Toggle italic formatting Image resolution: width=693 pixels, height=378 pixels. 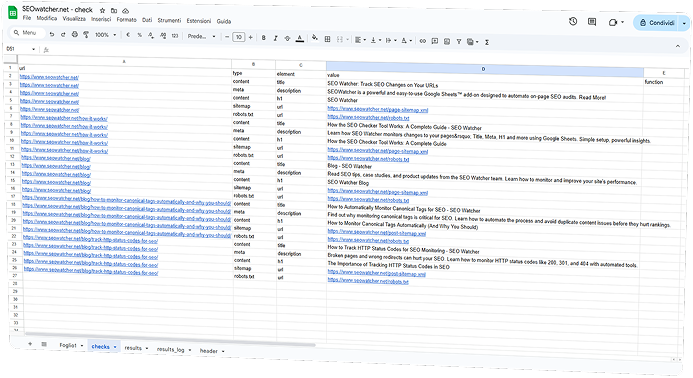tap(275, 38)
